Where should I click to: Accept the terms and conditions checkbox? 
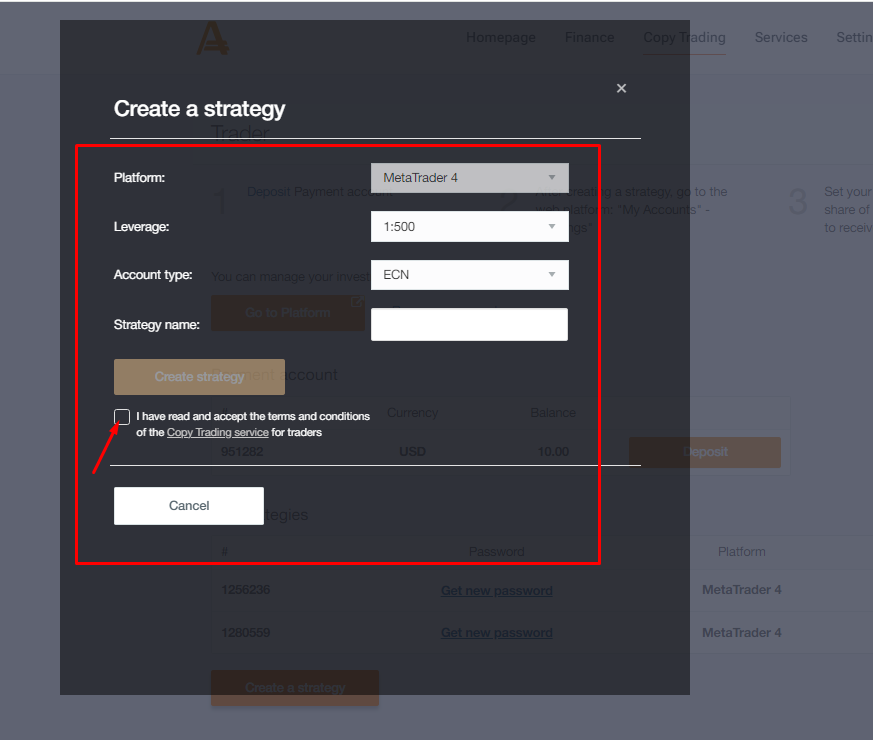tap(122, 417)
